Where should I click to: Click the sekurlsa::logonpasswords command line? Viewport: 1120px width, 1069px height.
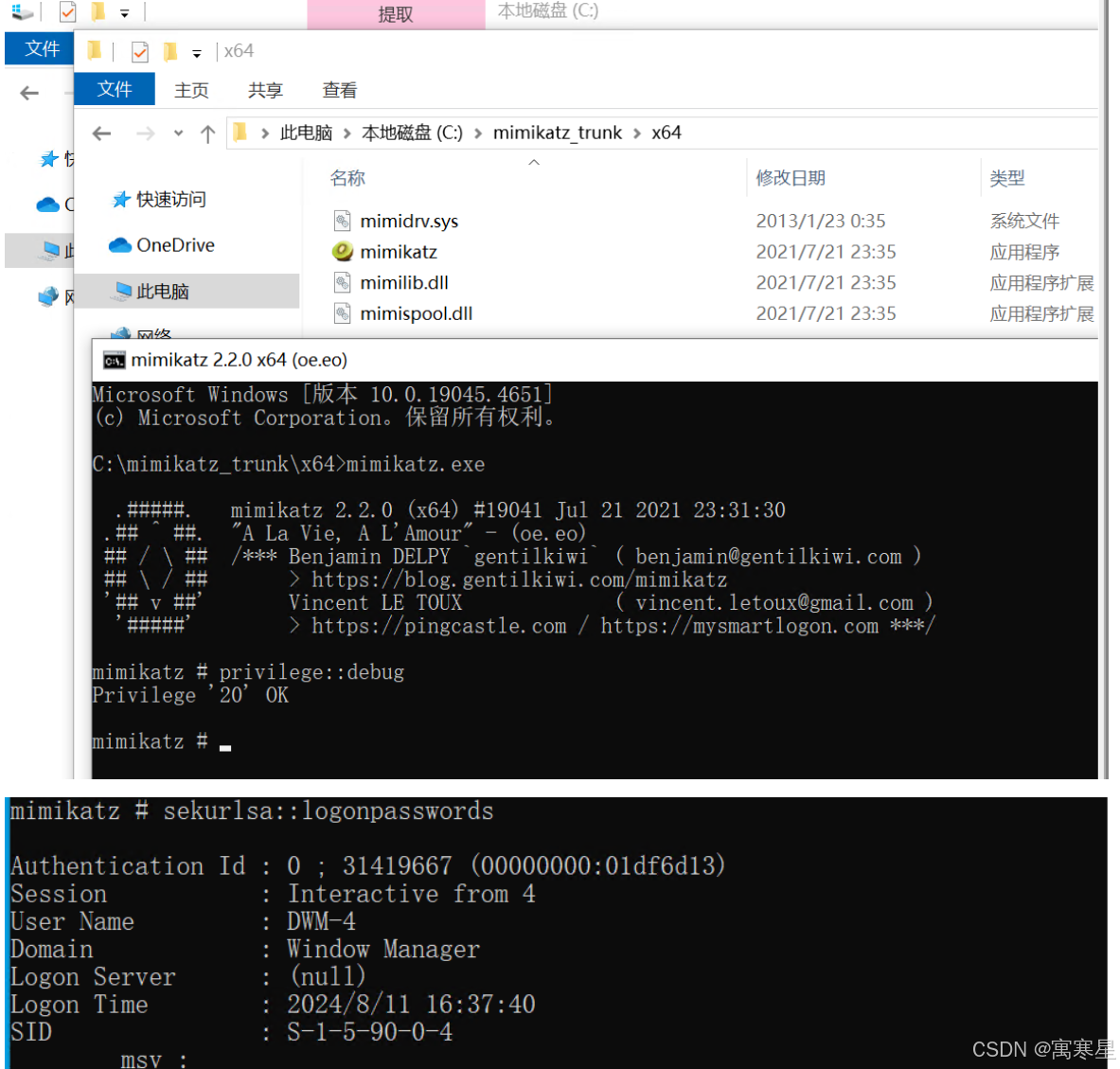click(x=252, y=811)
